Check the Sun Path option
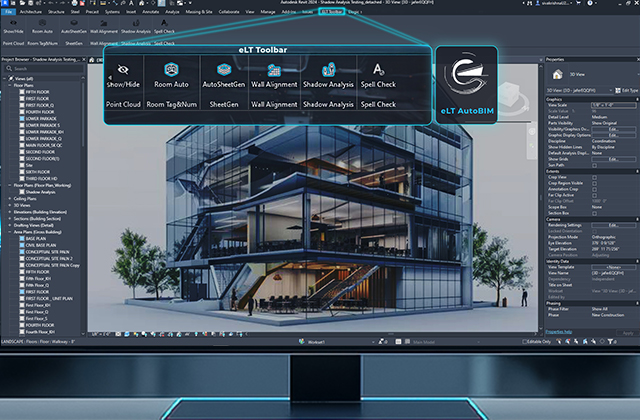This screenshot has width=640, height=420. (x=595, y=164)
